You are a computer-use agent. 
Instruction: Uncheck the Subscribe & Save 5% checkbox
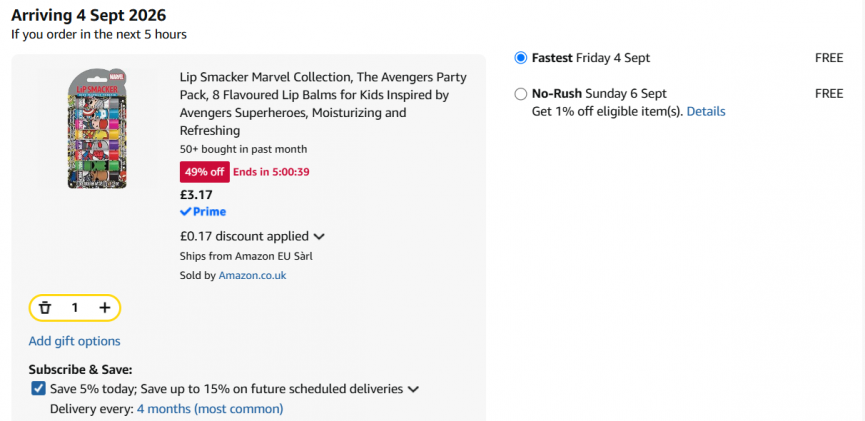pyautogui.click(x=38, y=389)
